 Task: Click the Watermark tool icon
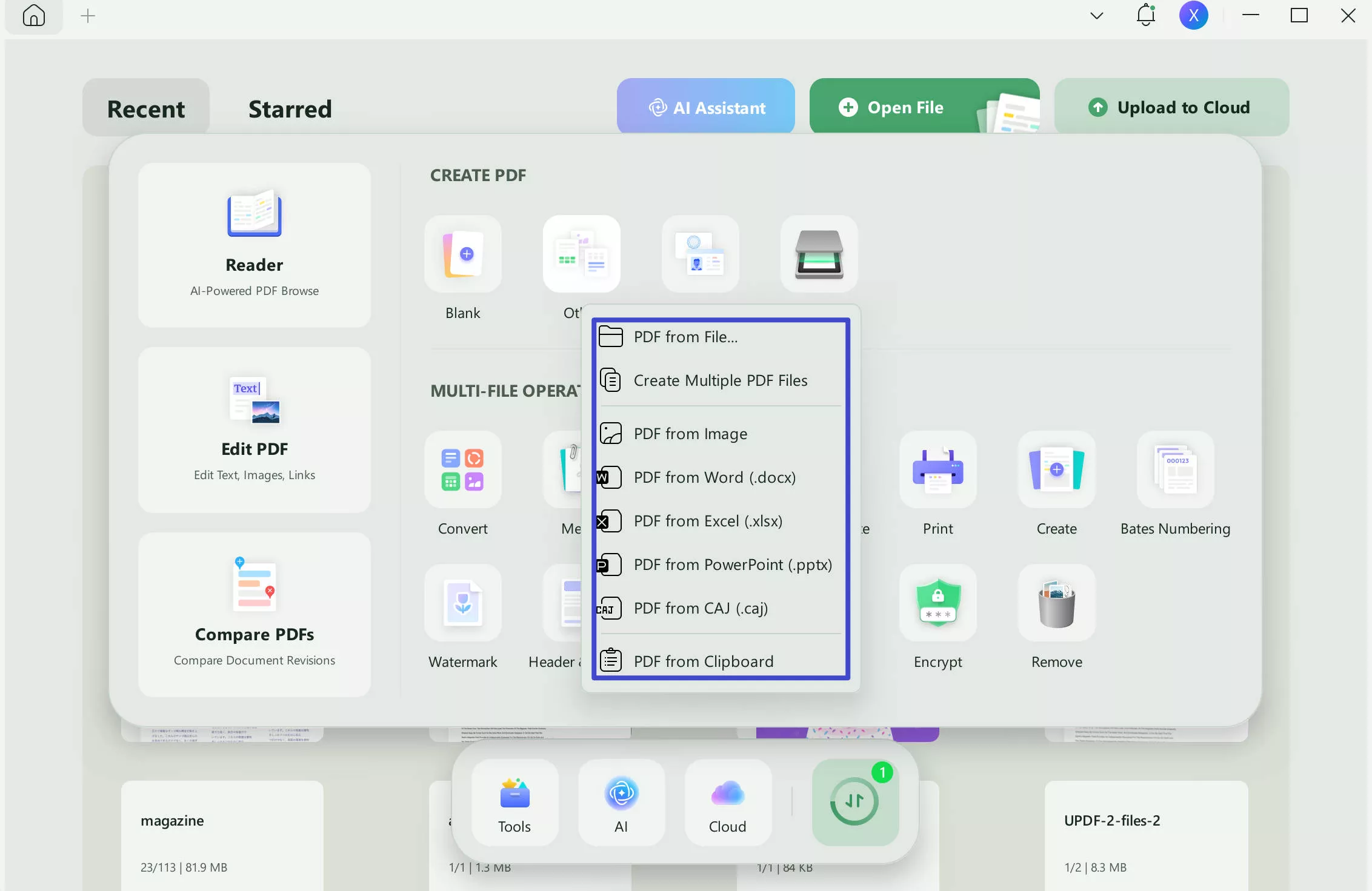point(463,603)
